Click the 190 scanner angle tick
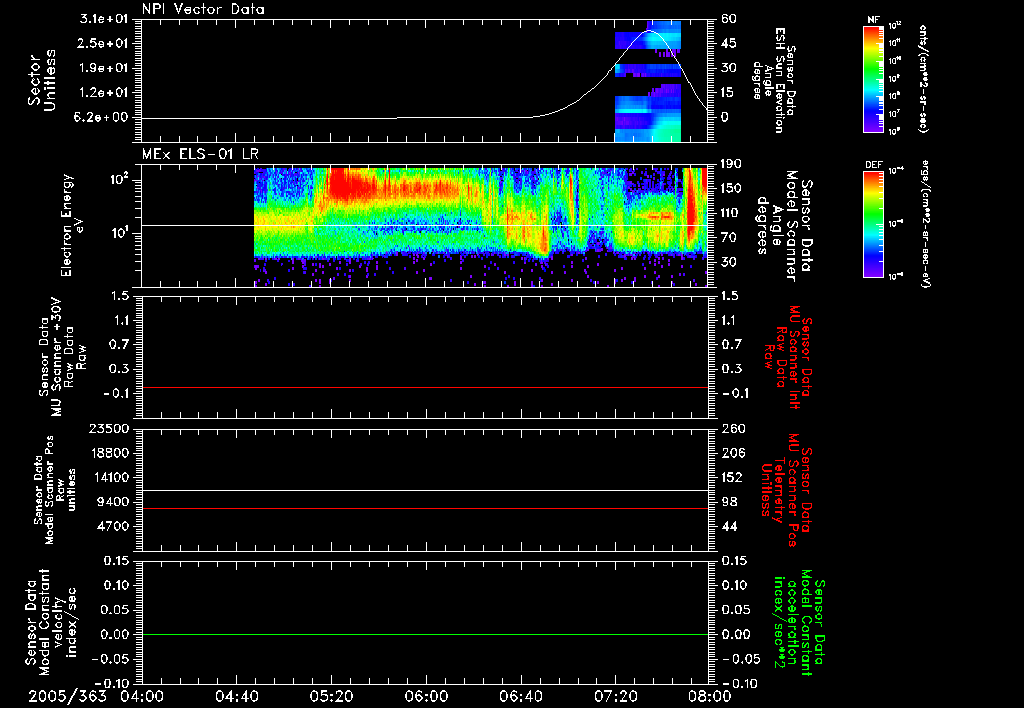This screenshot has height=708, width=1024. coord(731,164)
